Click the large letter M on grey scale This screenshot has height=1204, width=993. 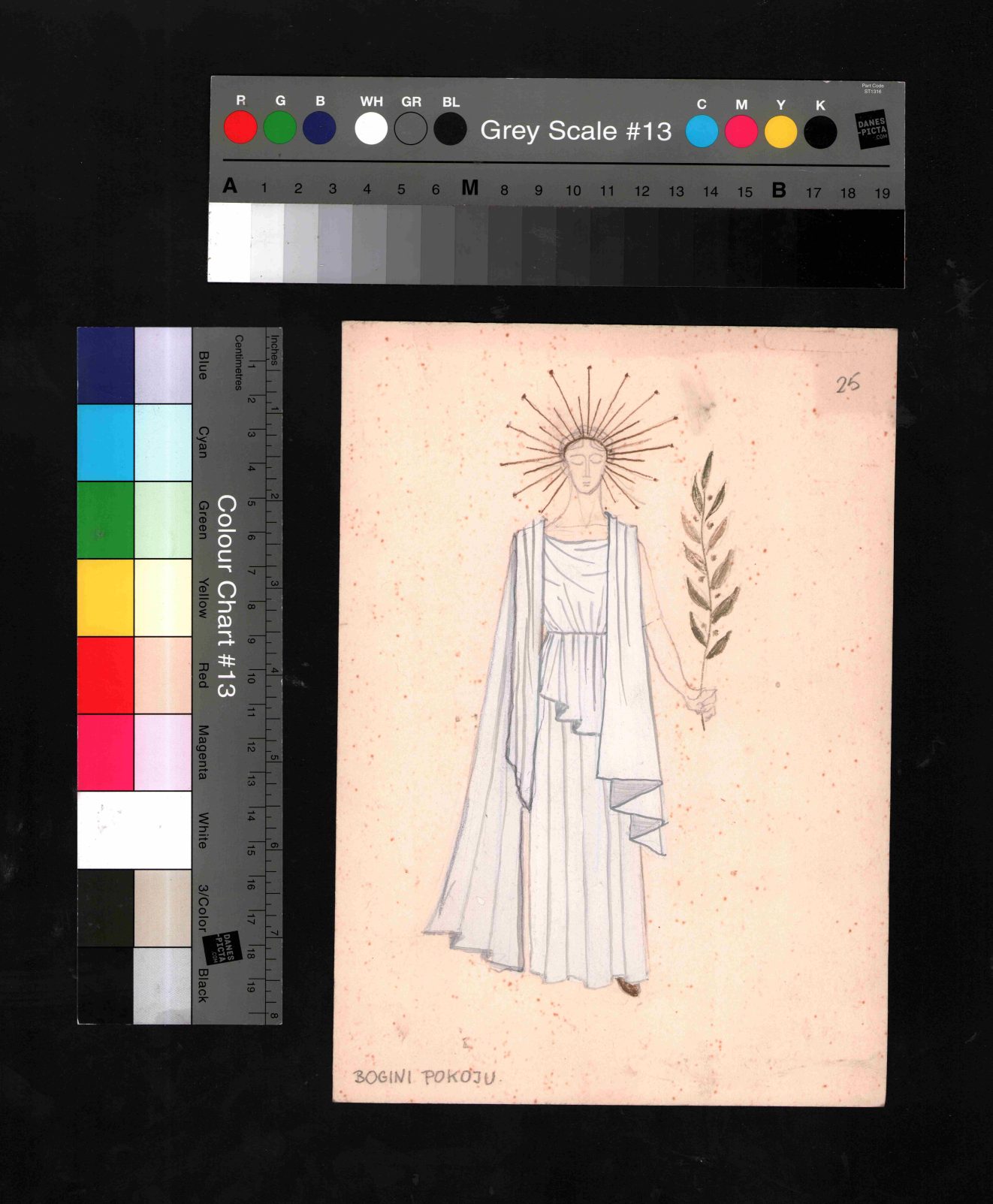469,188
